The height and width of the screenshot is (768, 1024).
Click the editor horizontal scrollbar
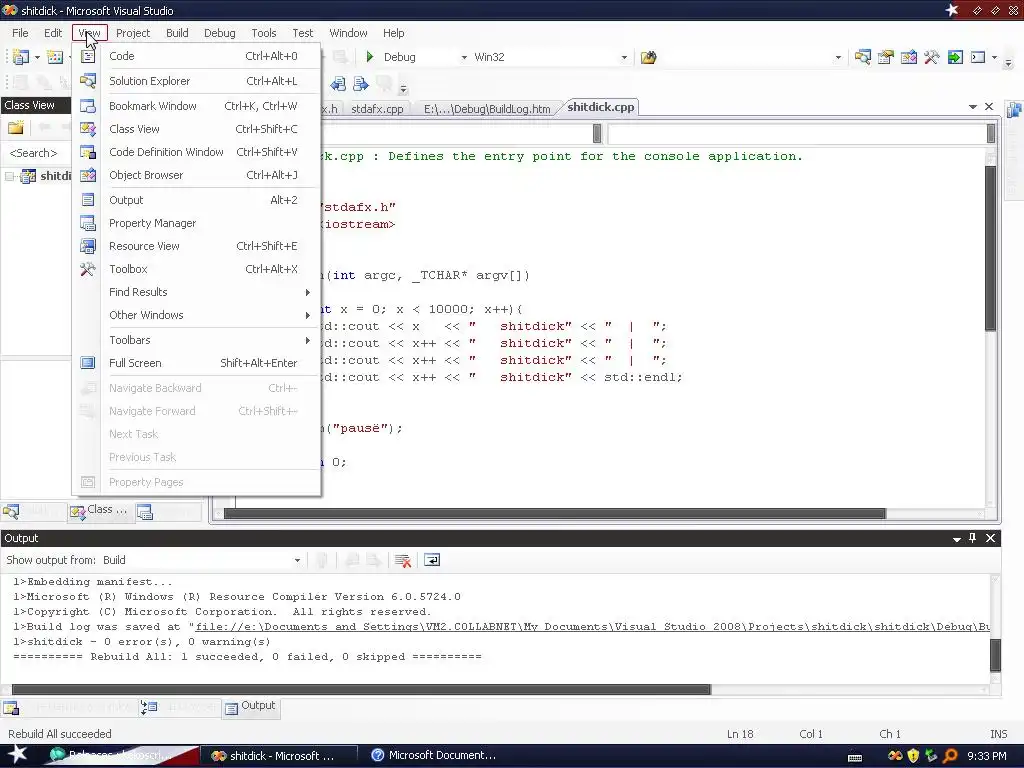(x=554, y=514)
